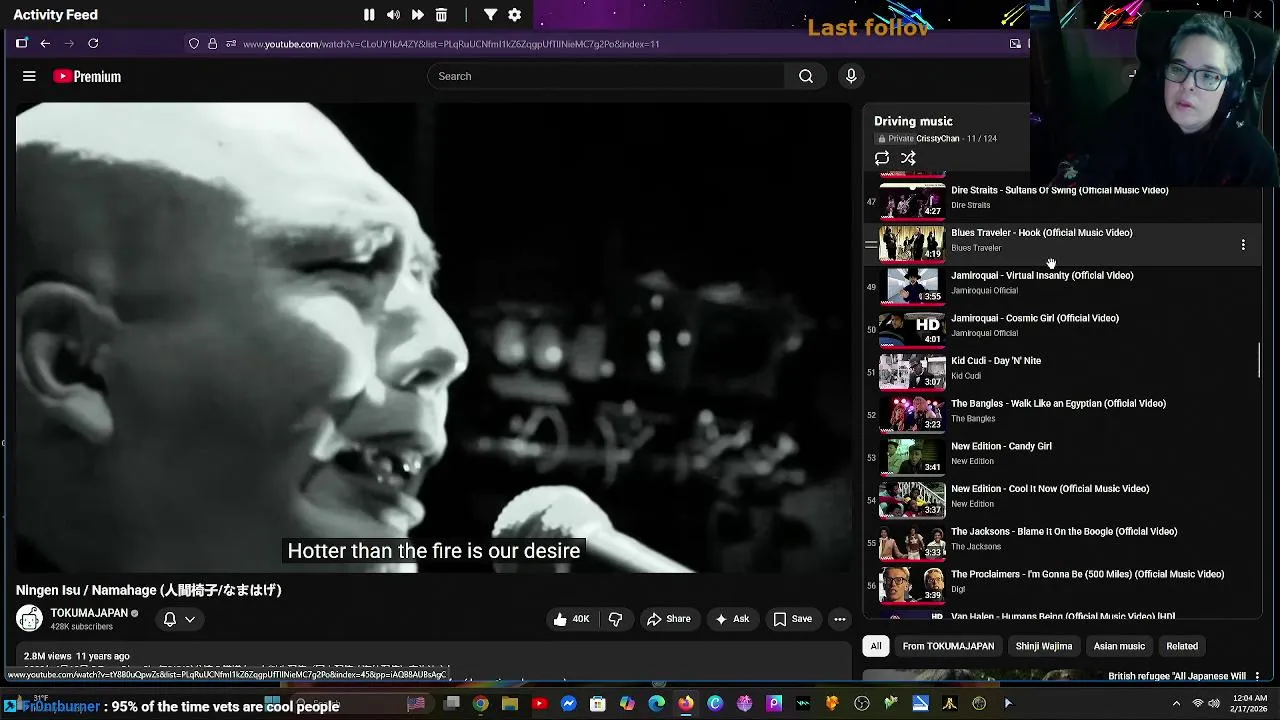
Task: Select the Related chip
Action: (1182, 646)
